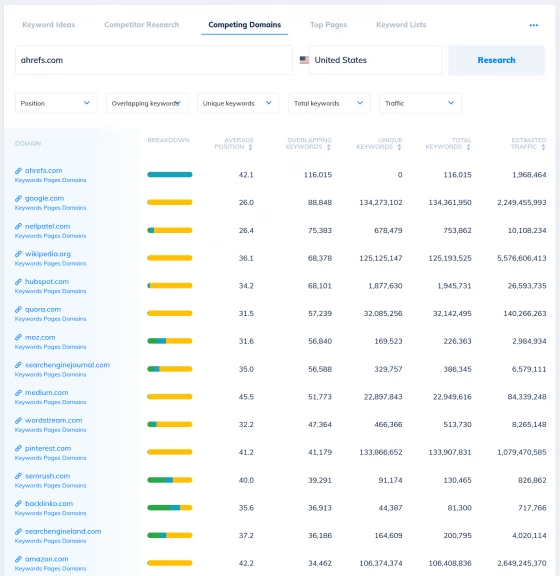This screenshot has height=576, width=560.
Task: Click the link icon beside wordstream.com
Action: 18,420
